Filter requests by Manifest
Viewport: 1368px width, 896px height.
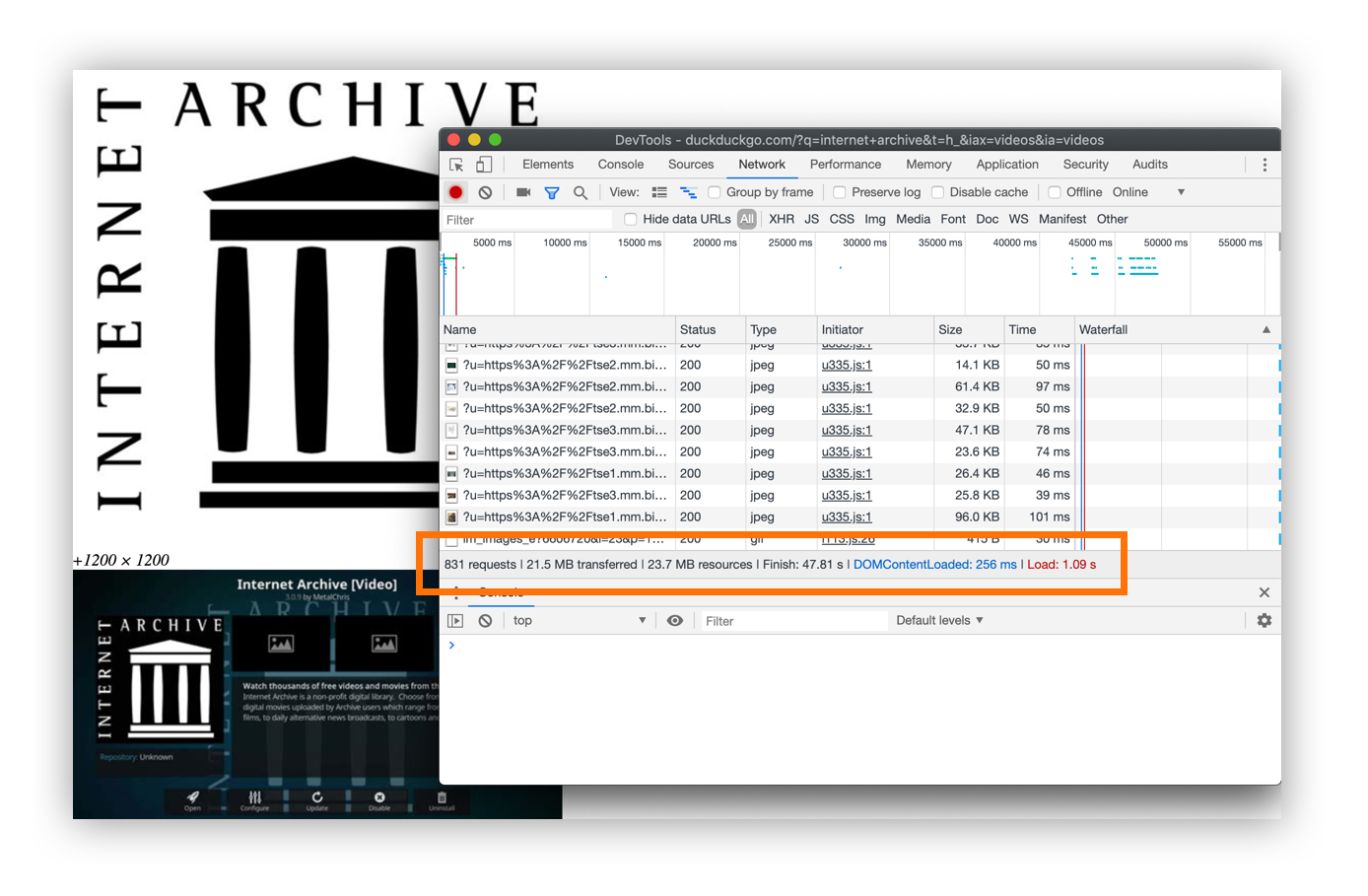[x=1062, y=219]
